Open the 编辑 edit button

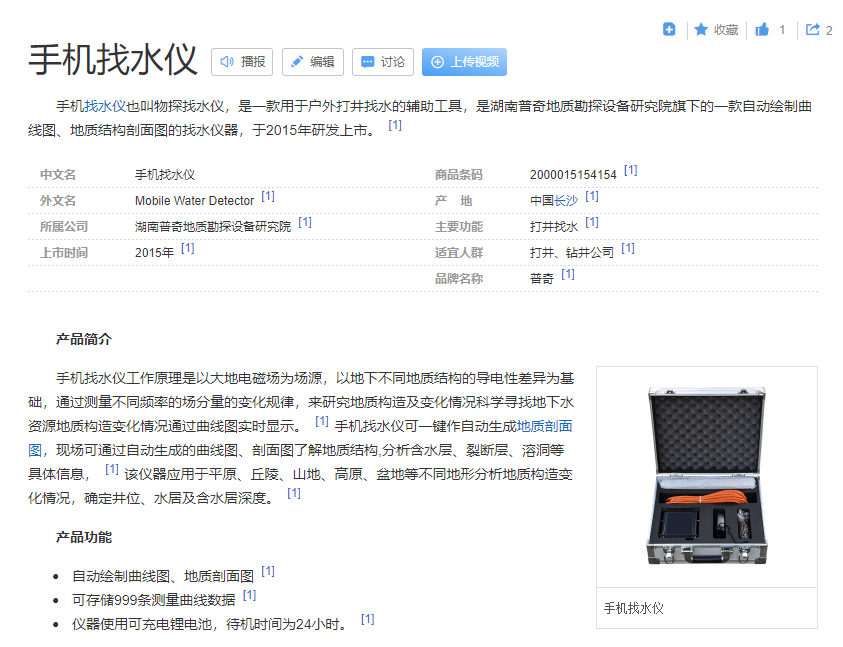pos(313,62)
